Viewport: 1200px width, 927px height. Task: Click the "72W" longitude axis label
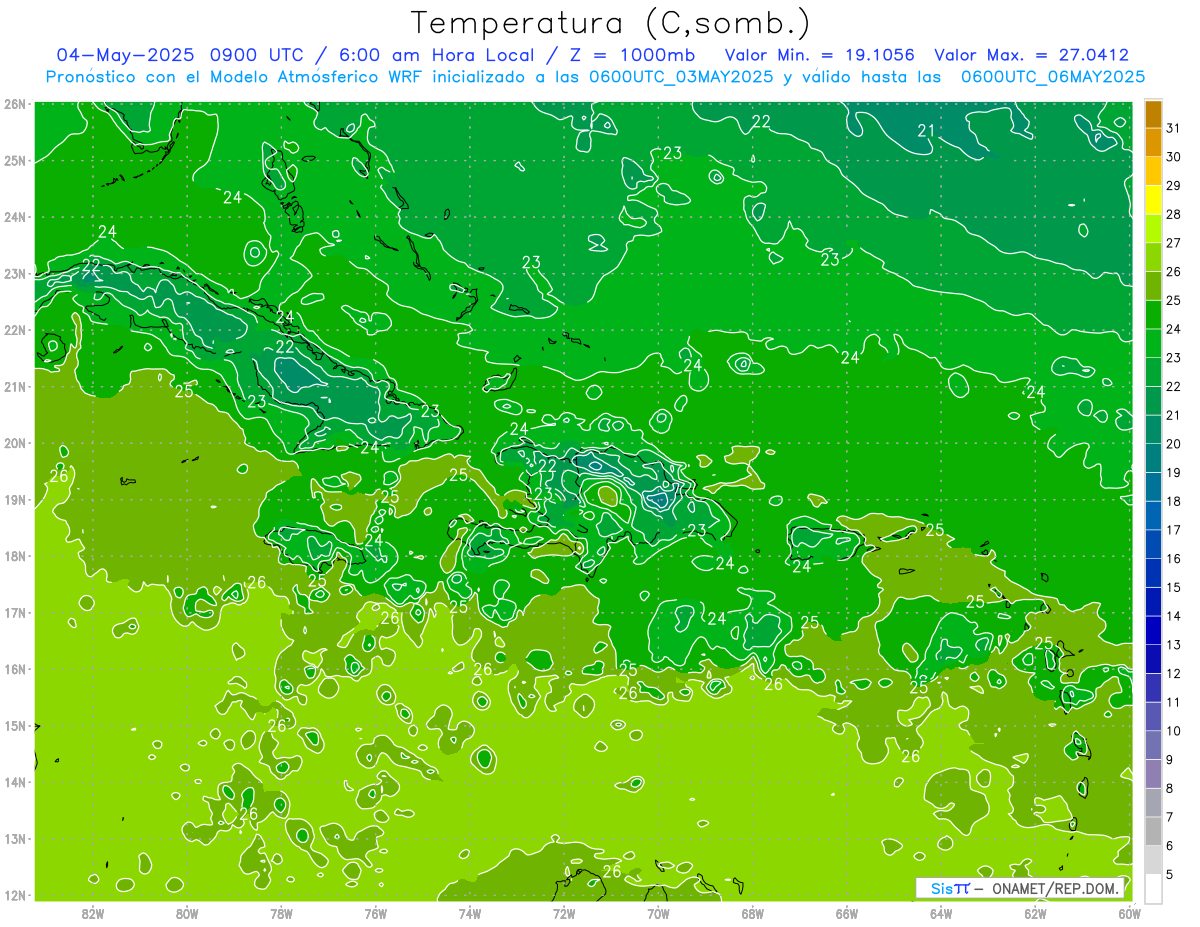click(564, 914)
